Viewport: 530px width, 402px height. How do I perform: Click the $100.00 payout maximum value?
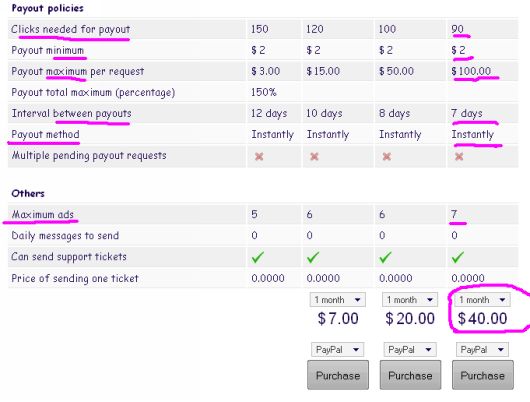click(x=471, y=71)
